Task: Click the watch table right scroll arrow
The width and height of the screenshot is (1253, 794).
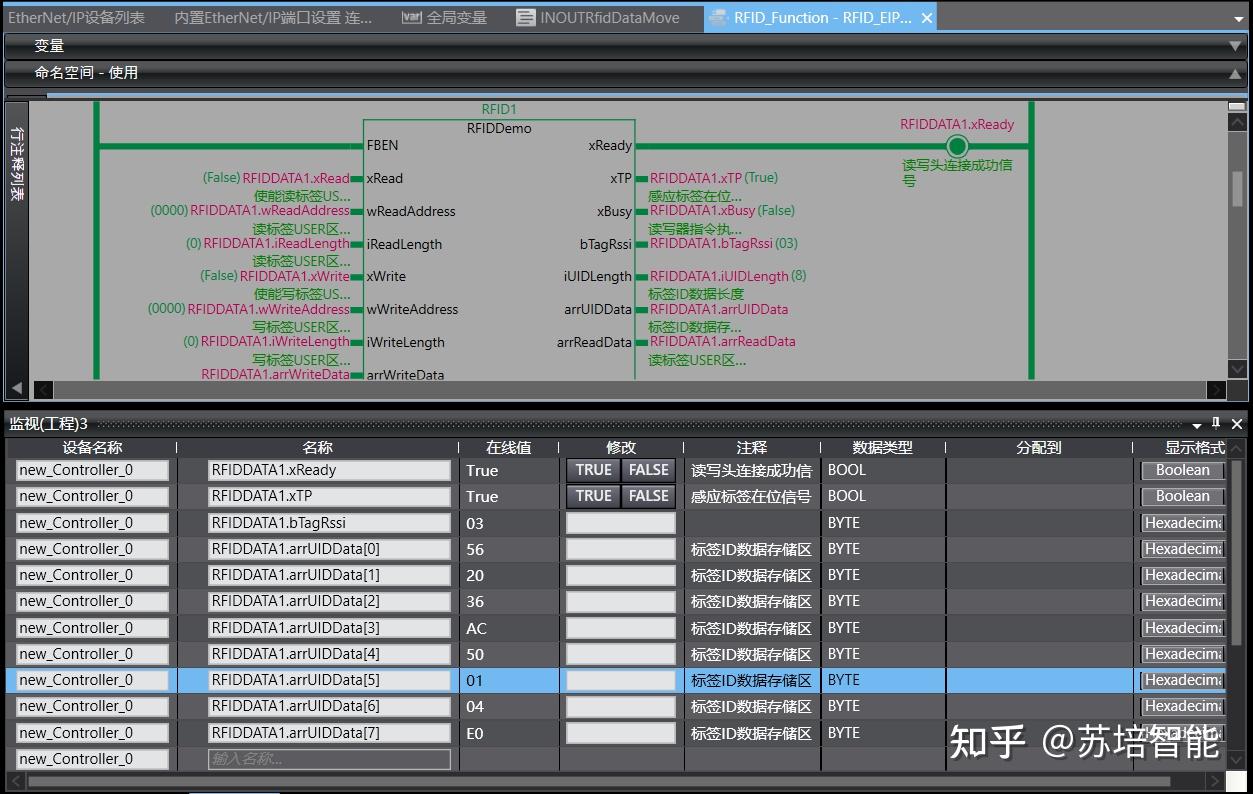Action: (1216, 782)
